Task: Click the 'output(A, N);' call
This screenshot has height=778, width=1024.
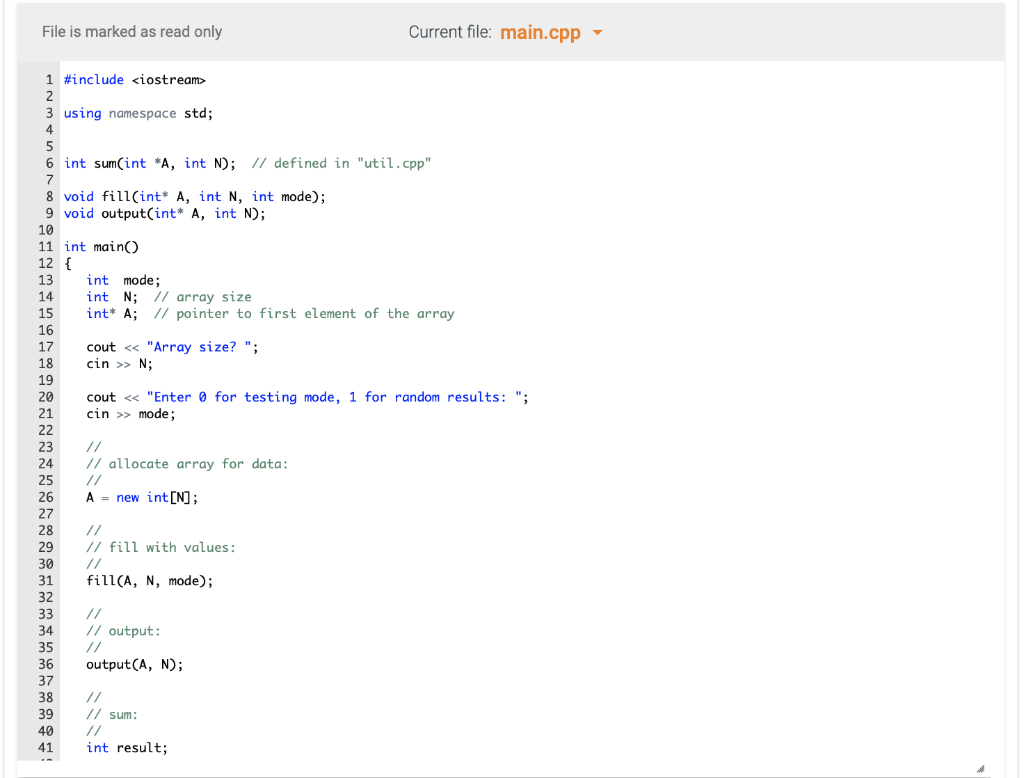Action: (135, 664)
